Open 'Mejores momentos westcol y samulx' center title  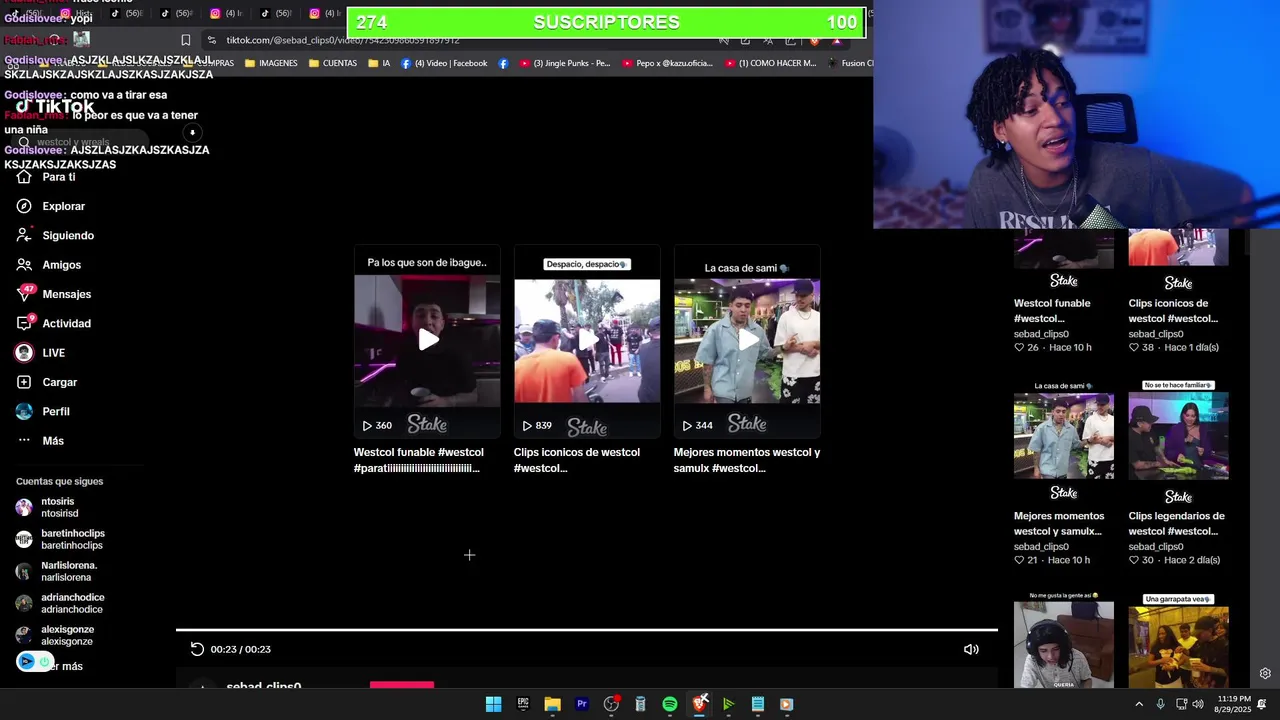747,460
